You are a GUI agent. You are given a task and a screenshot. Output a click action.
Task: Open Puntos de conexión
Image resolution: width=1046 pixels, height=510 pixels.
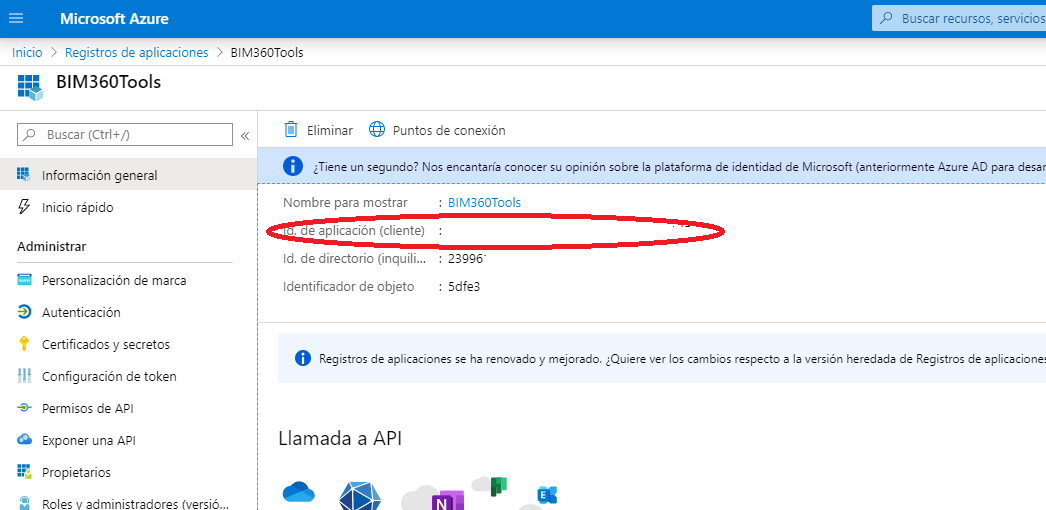tap(437, 130)
